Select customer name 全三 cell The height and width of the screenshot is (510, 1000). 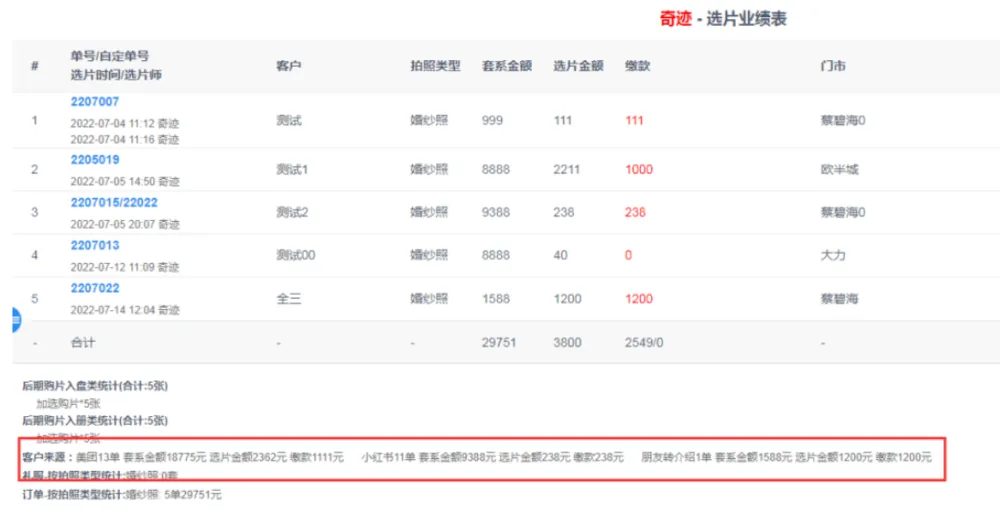click(288, 299)
